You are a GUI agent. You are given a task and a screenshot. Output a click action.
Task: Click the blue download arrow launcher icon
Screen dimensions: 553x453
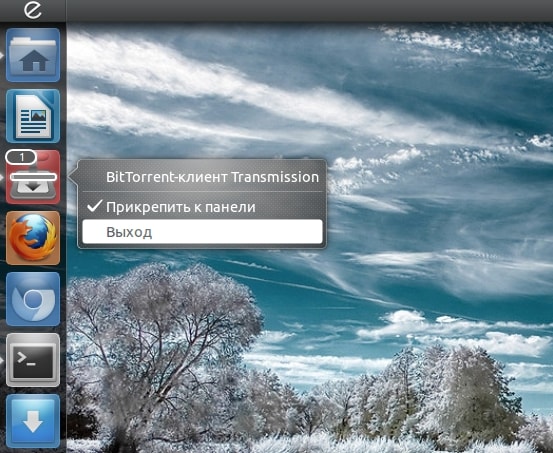[33, 421]
